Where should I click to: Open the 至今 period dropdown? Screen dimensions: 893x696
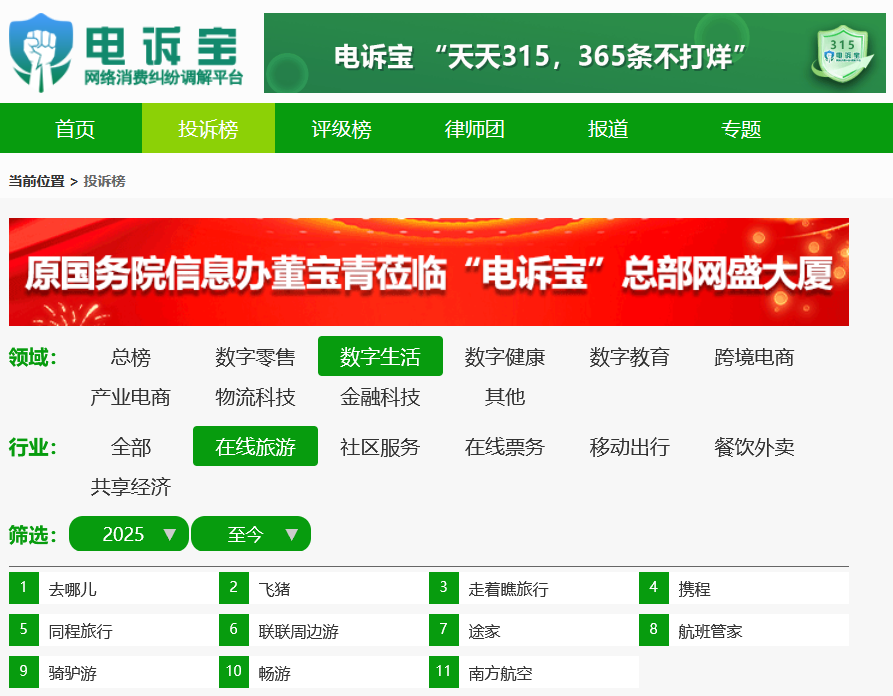[251, 534]
